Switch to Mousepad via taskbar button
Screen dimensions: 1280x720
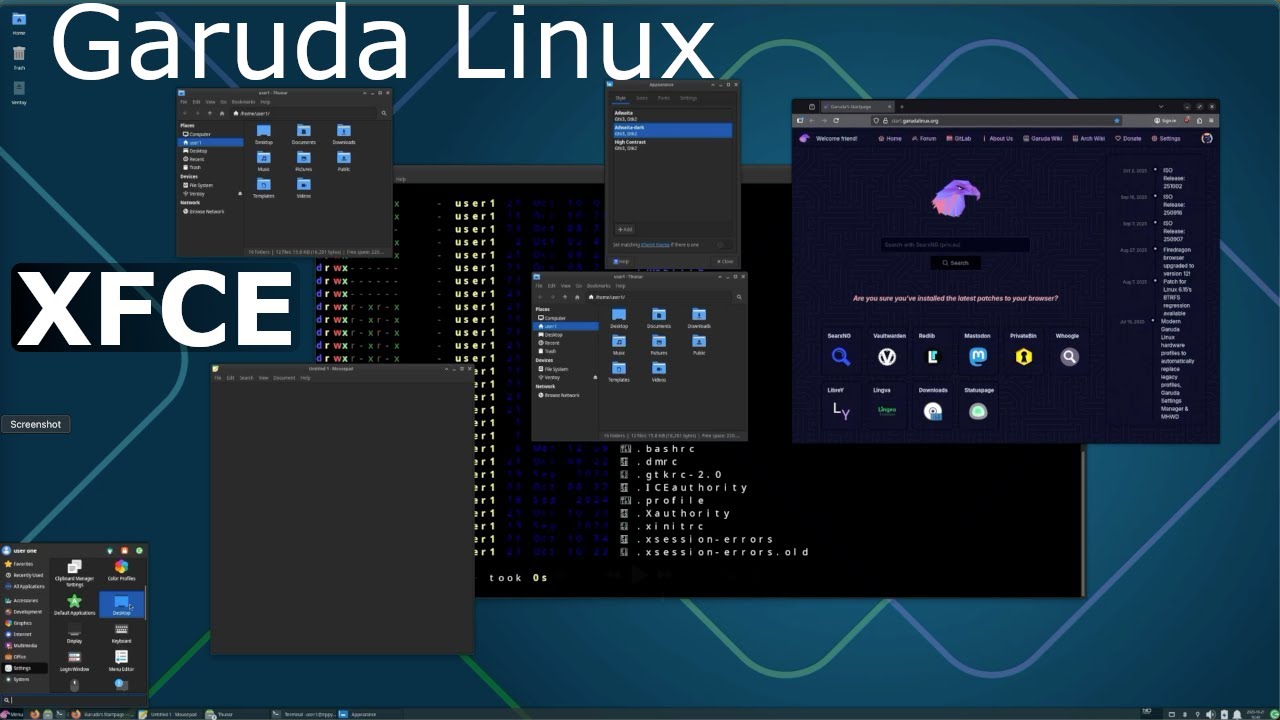click(x=169, y=714)
